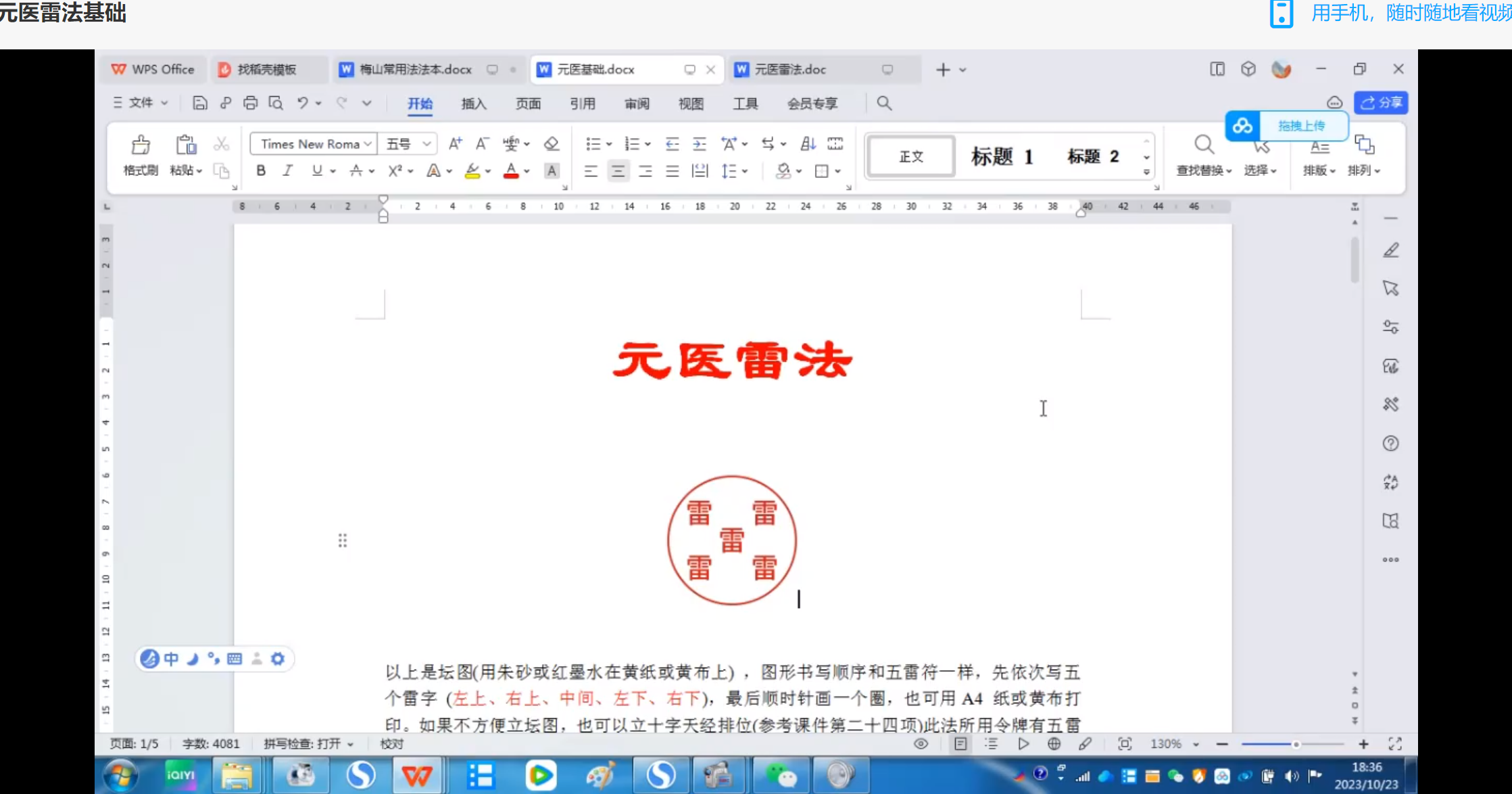Expand the 130% zoom level dropdown
The width and height of the screenshot is (1512, 794).
(1196, 744)
